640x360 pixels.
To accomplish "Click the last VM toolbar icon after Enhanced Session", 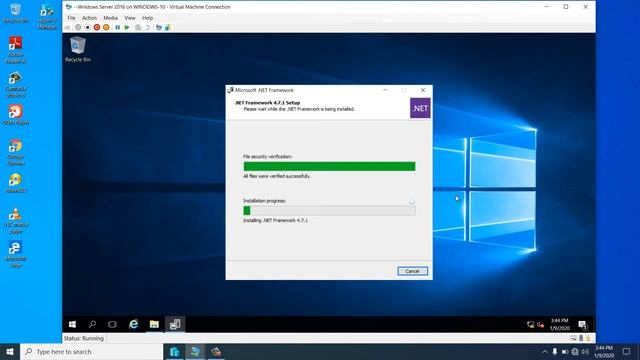I will tap(168, 27).
